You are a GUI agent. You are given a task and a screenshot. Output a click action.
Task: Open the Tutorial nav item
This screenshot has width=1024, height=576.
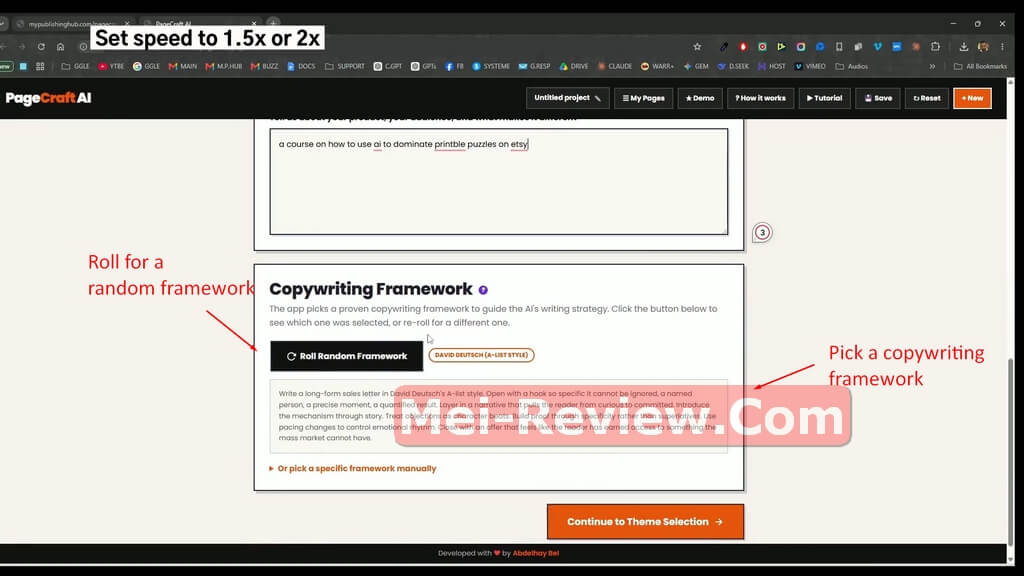[824, 98]
